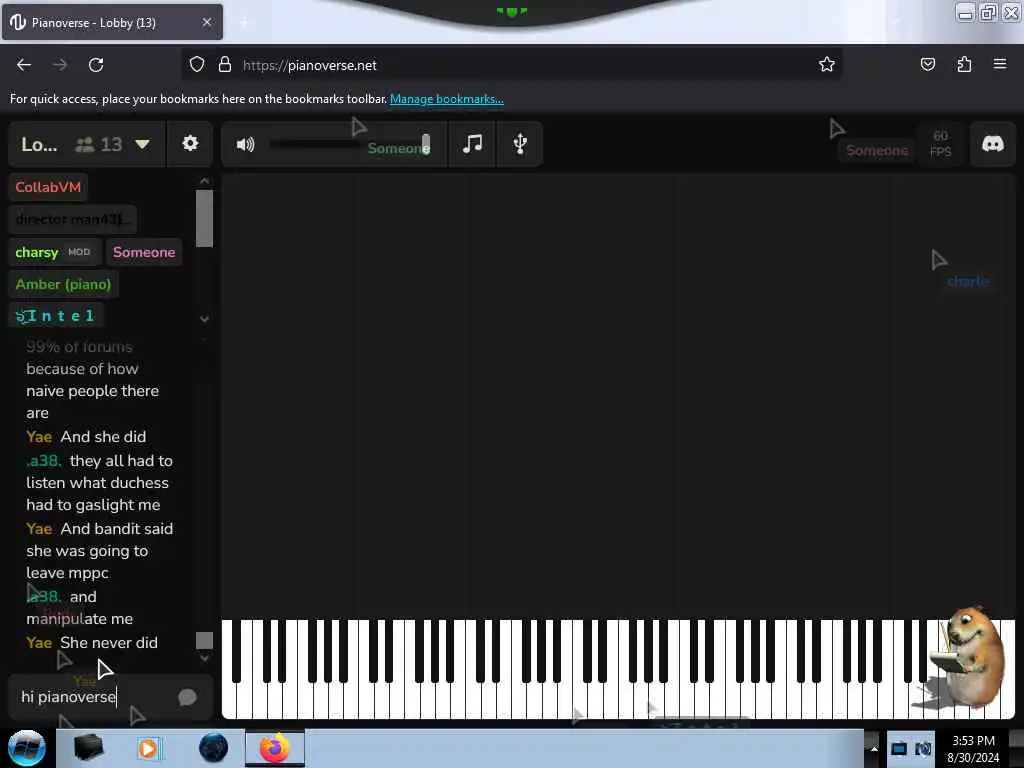
Task: Send chat message with speech bubble icon
Action: pyautogui.click(x=187, y=697)
